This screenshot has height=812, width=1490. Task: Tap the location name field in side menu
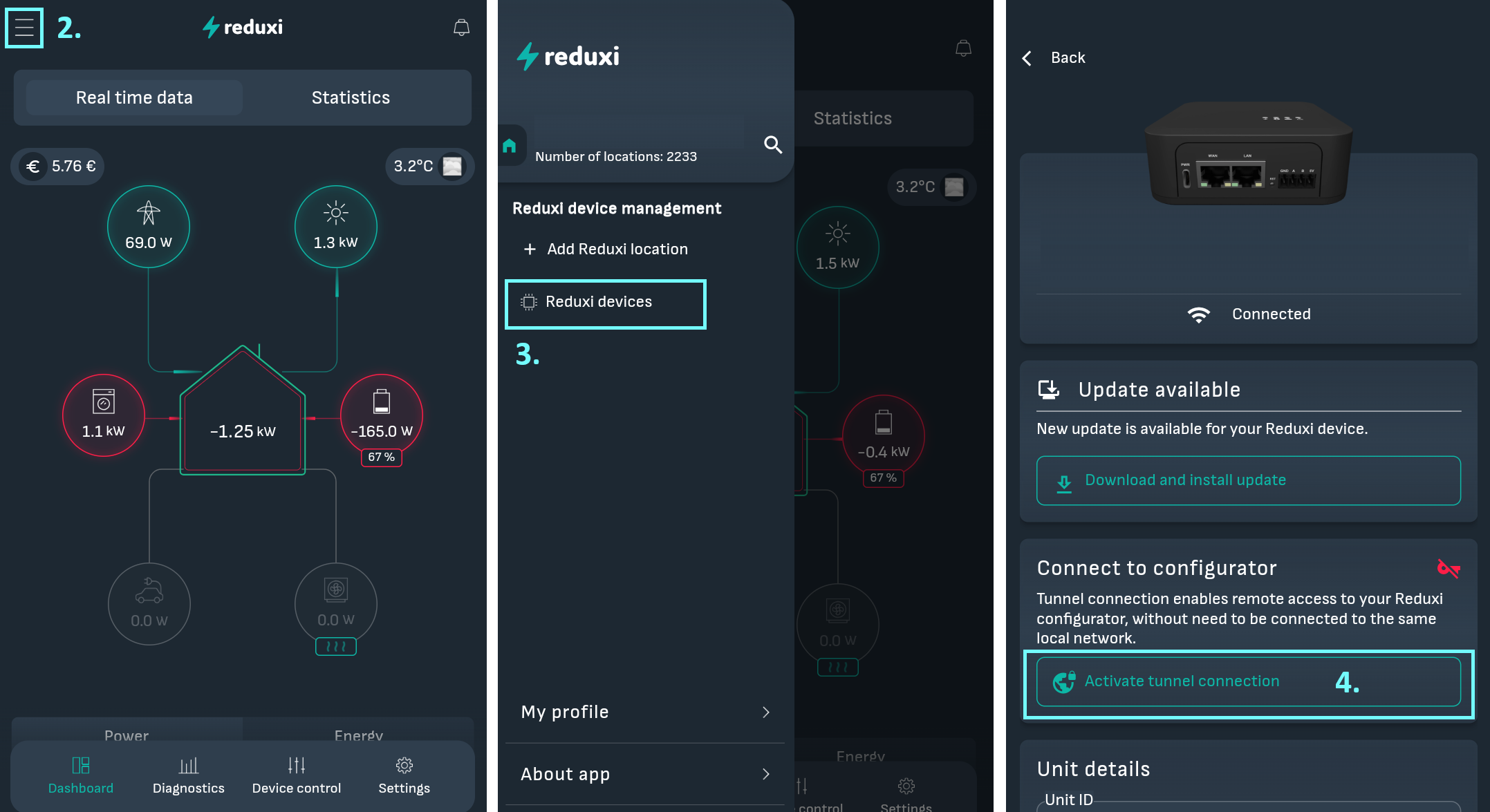[x=640, y=131]
